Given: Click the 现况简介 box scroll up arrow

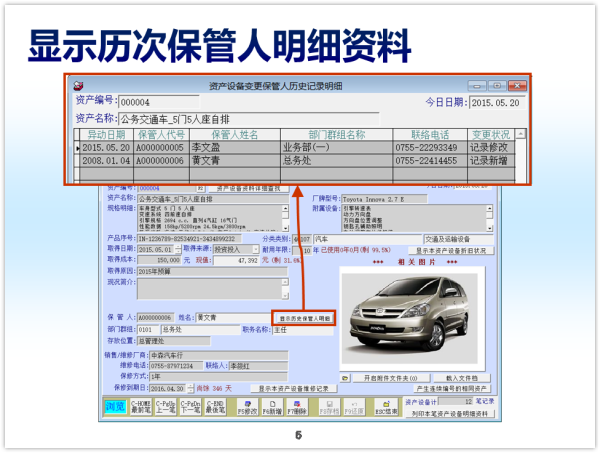Looking at the screenshot, I should [285, 282].
